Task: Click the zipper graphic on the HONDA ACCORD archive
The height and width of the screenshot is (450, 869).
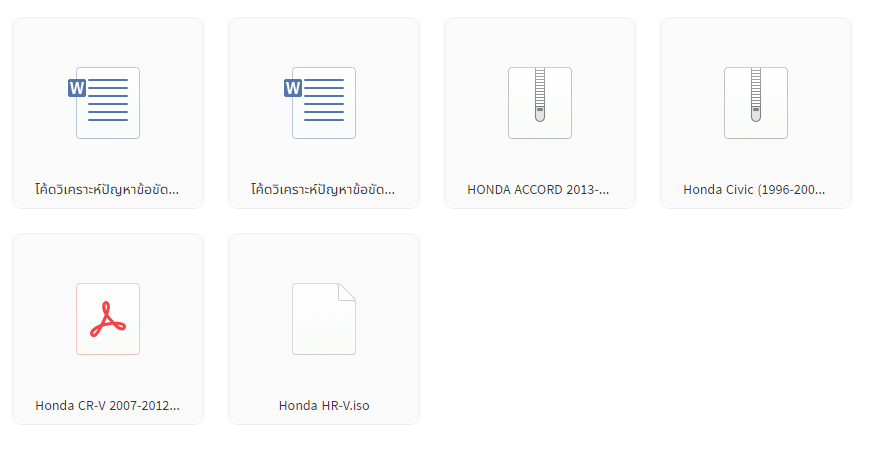Action: pyautogui.click(x=540, y=95)
